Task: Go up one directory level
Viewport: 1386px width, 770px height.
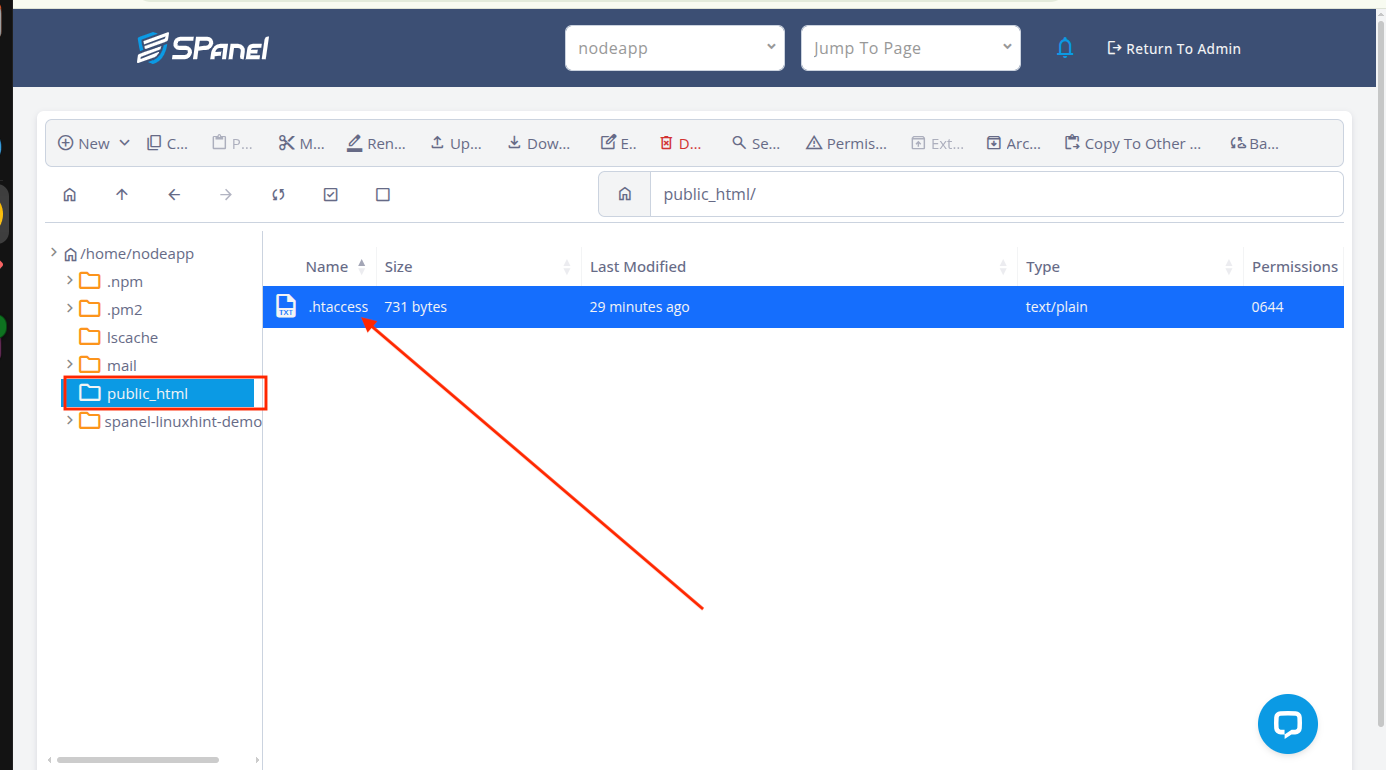Action: 122,195
